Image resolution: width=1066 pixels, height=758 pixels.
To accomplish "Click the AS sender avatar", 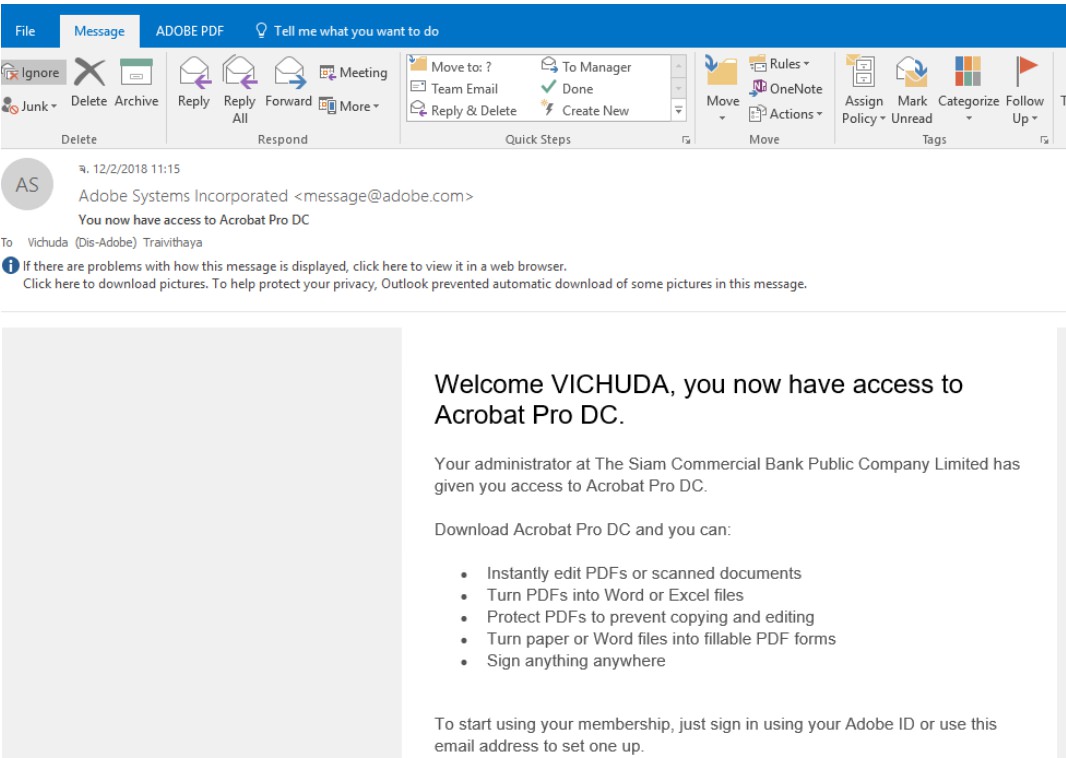I will (x=27, y=184).
